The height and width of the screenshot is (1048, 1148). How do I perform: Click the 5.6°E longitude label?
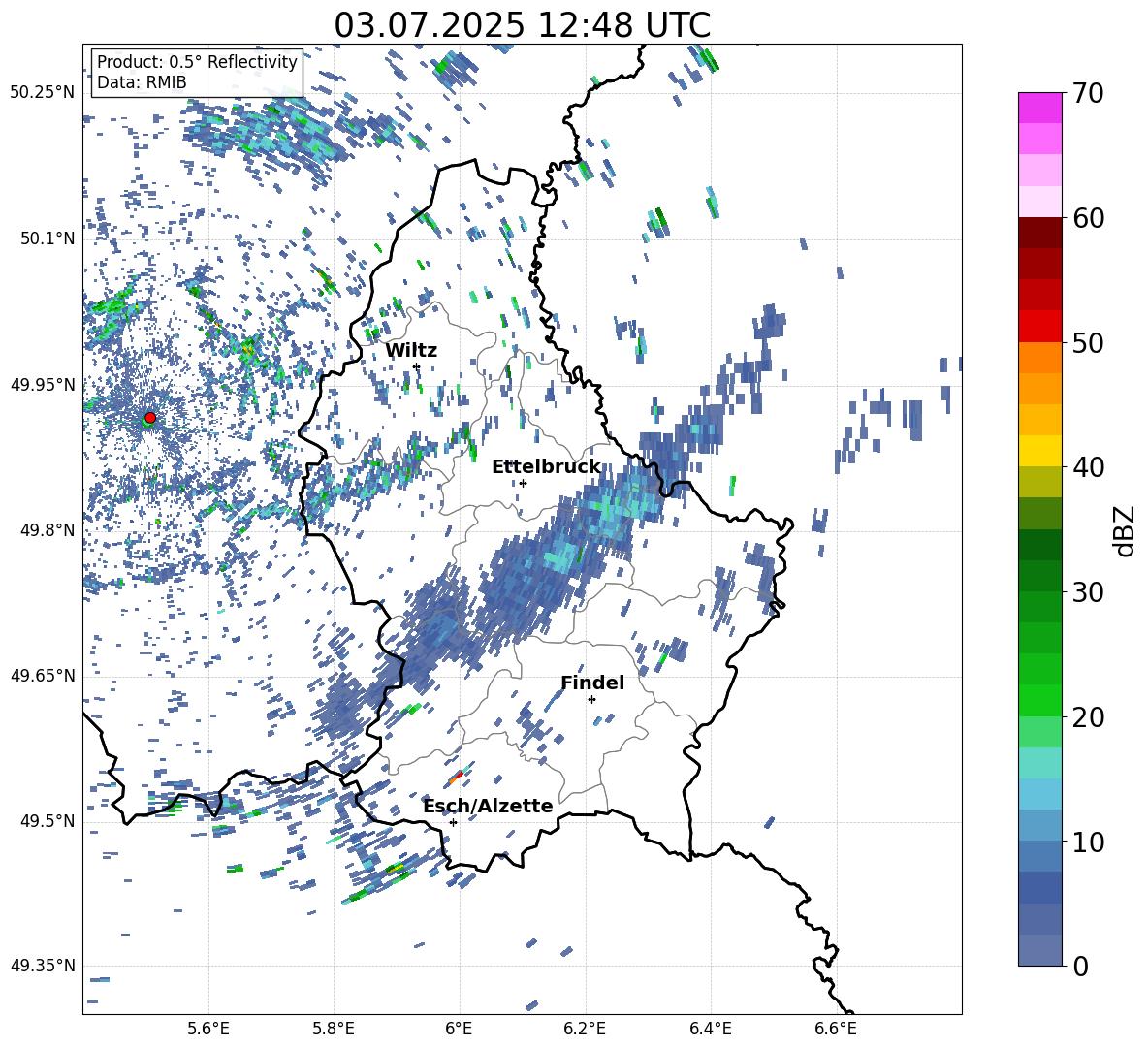[x=208, y=1030]
